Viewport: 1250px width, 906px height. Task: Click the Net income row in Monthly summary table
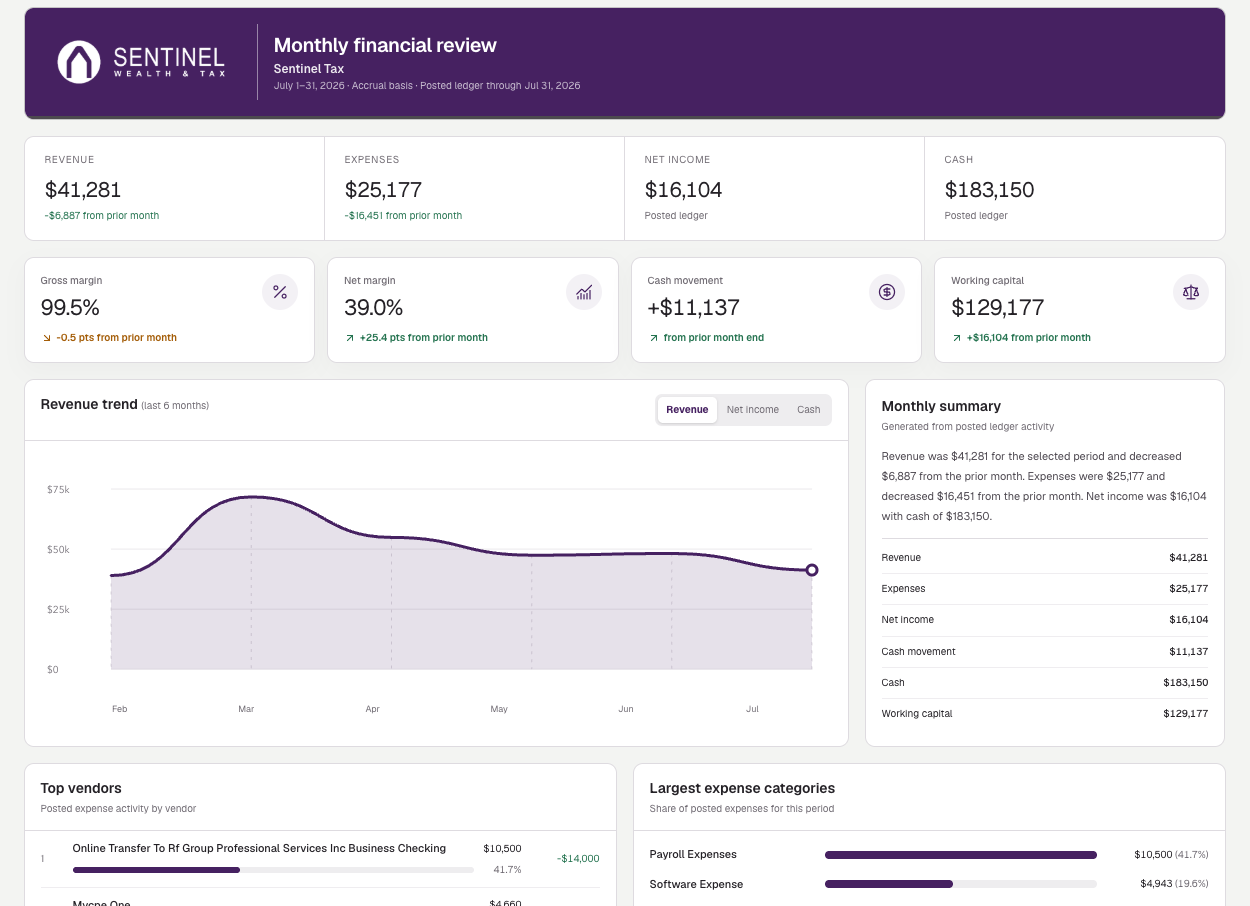tap(1045, 620)
